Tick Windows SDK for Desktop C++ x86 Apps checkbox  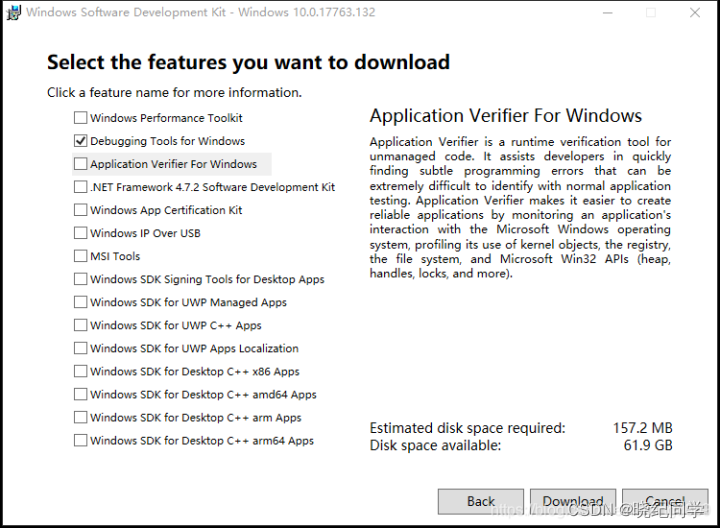[80, 371]
